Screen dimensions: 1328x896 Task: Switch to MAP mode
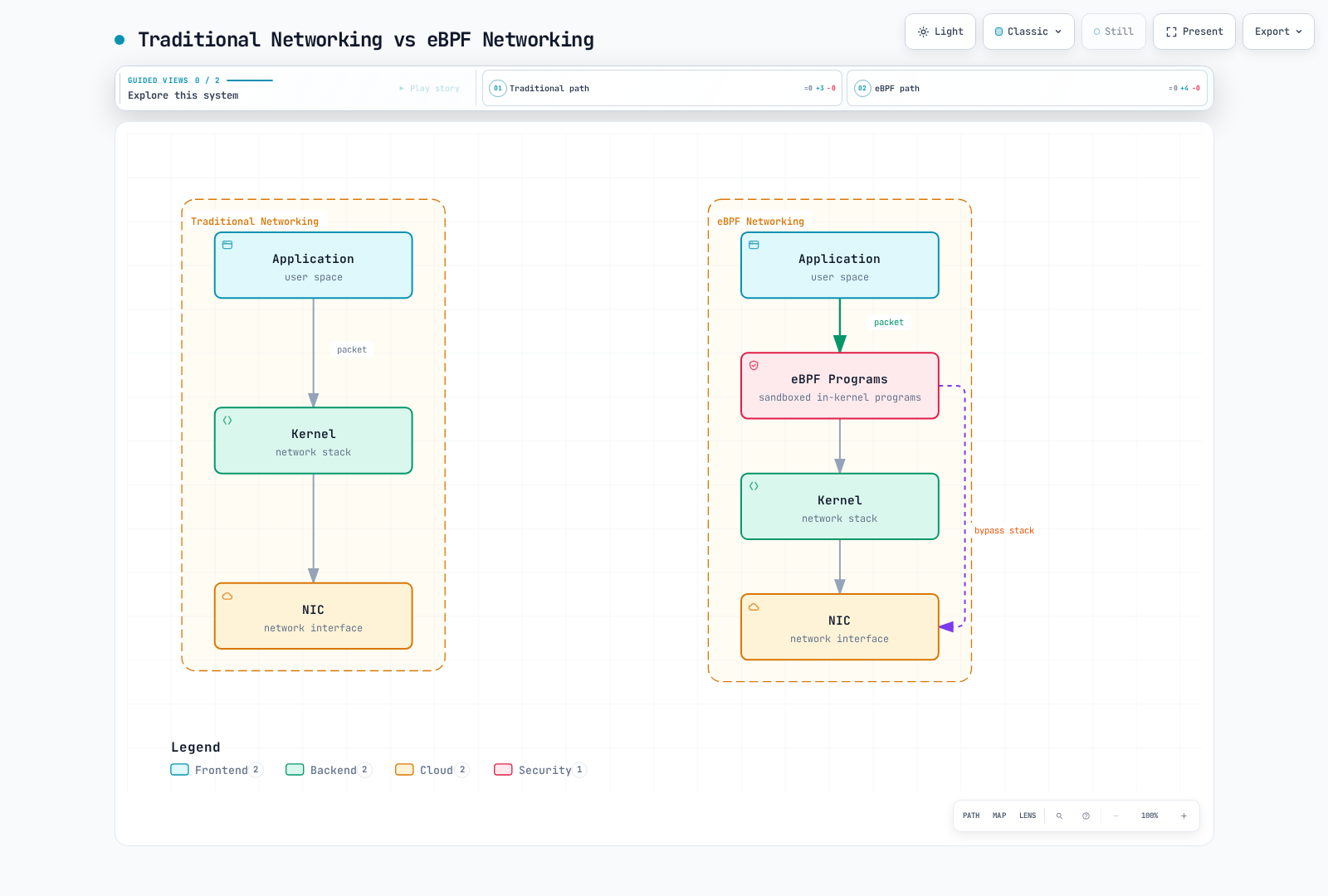pos(999,816)
